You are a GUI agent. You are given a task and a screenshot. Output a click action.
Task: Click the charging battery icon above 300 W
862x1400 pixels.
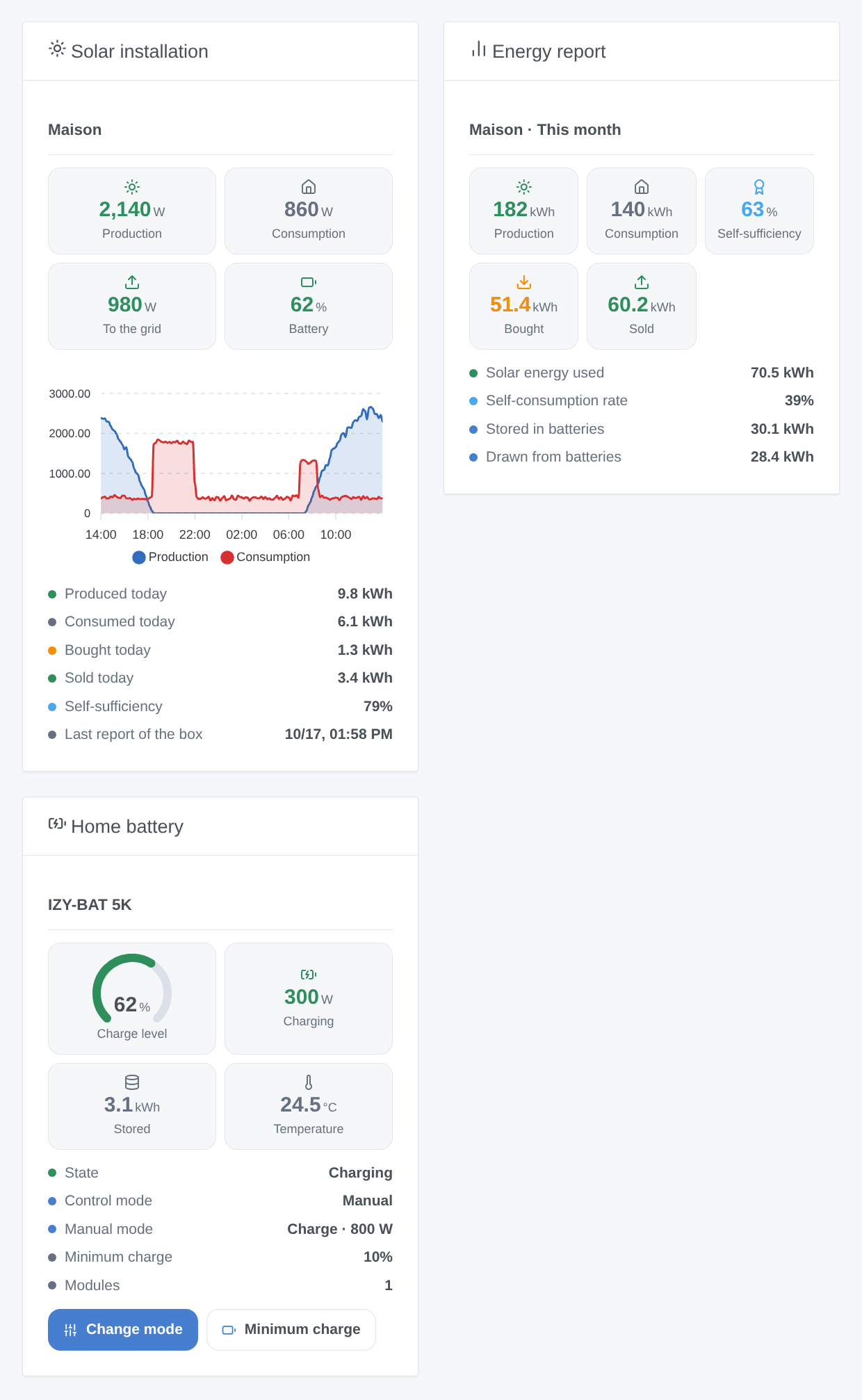(x=309, y=975)
